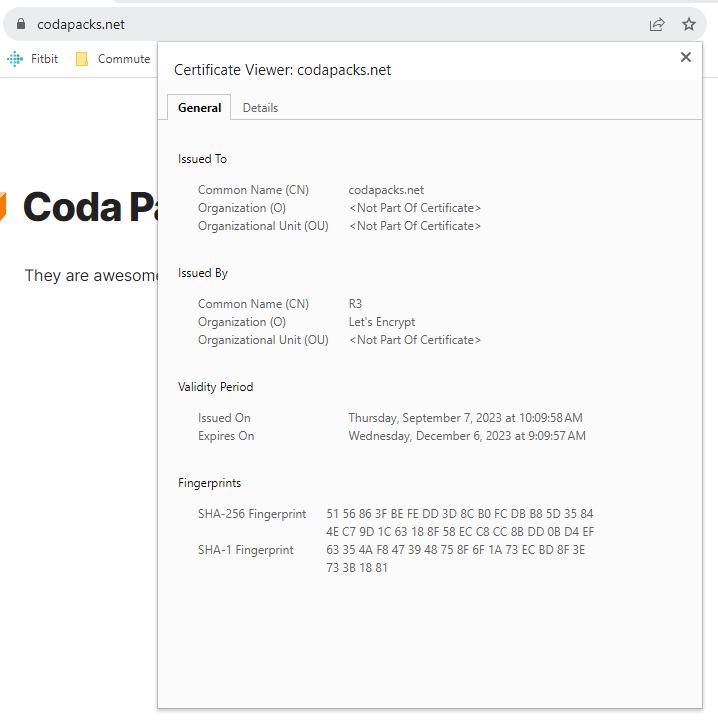The height and width of the screenshot is (724, 718).
Task: Click 'Common Name (CN)' label under Issued By
Action: pyautogui.click(x=253, y=304)
